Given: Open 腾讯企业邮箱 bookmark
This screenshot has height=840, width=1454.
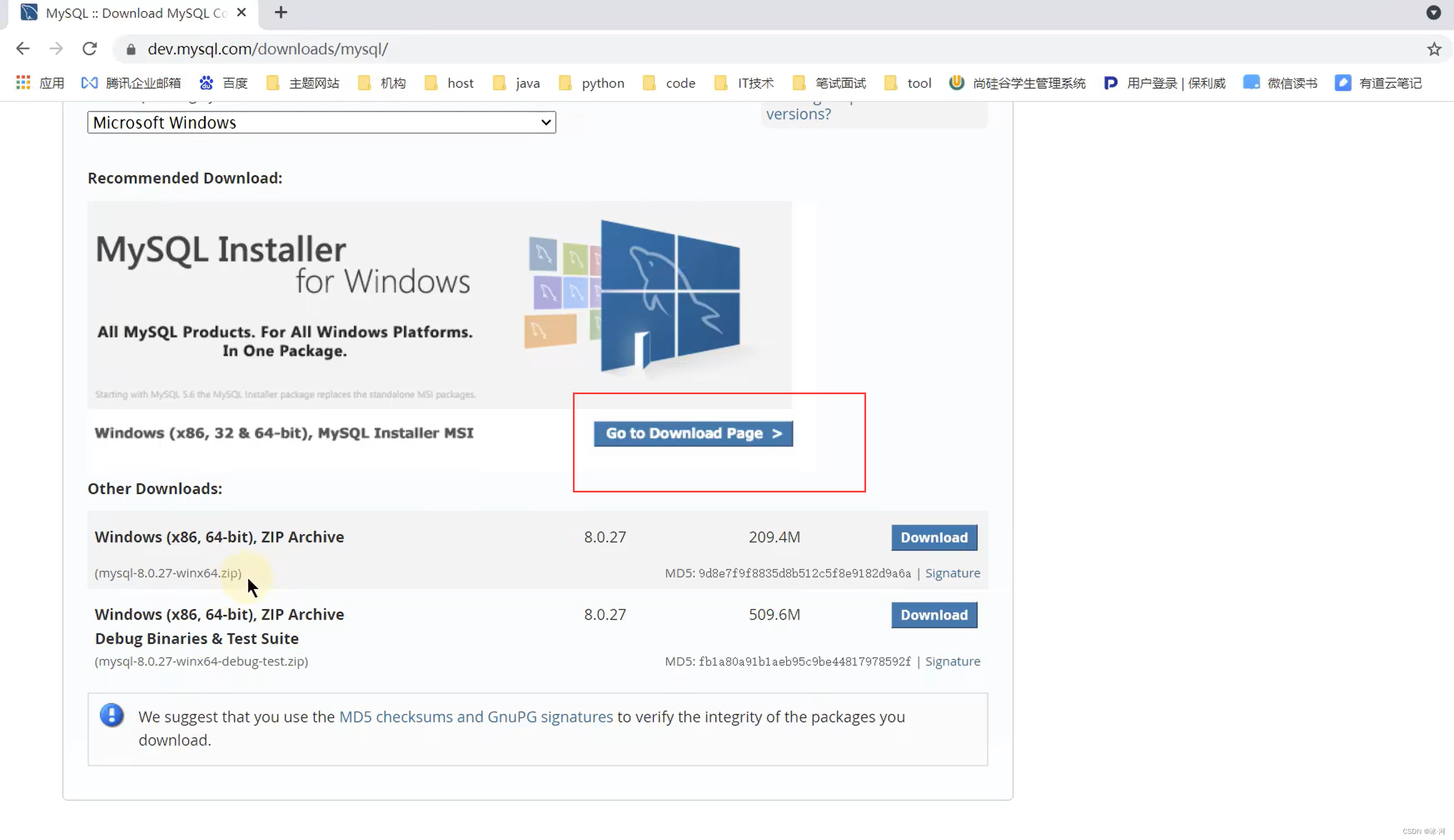Looking at the screenshot, I should [131, 83].
